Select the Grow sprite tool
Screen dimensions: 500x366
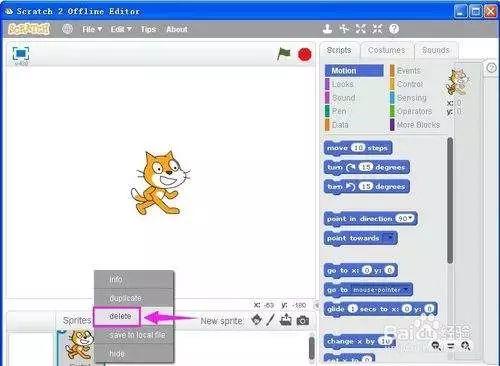click(361, 29)
